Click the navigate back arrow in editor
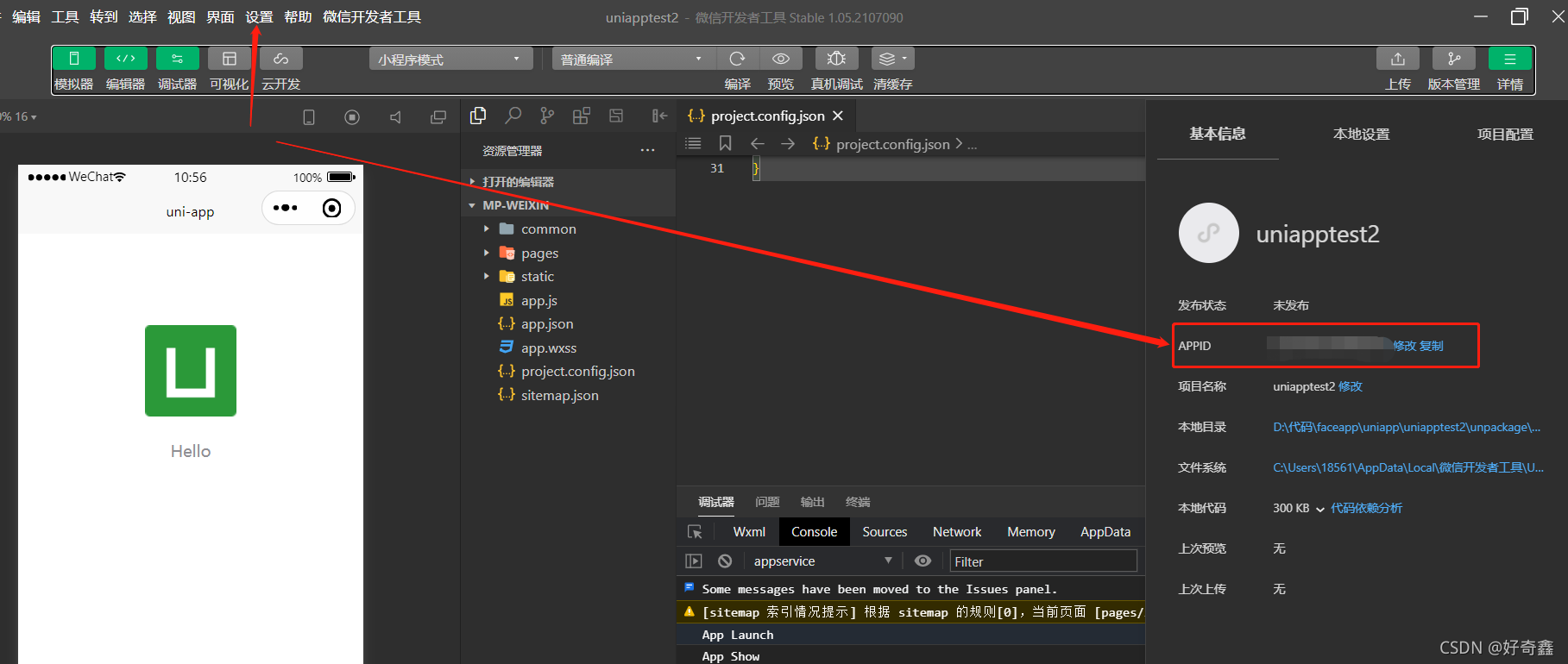The width and height of the screenshot is (1568, 664). 758,144
